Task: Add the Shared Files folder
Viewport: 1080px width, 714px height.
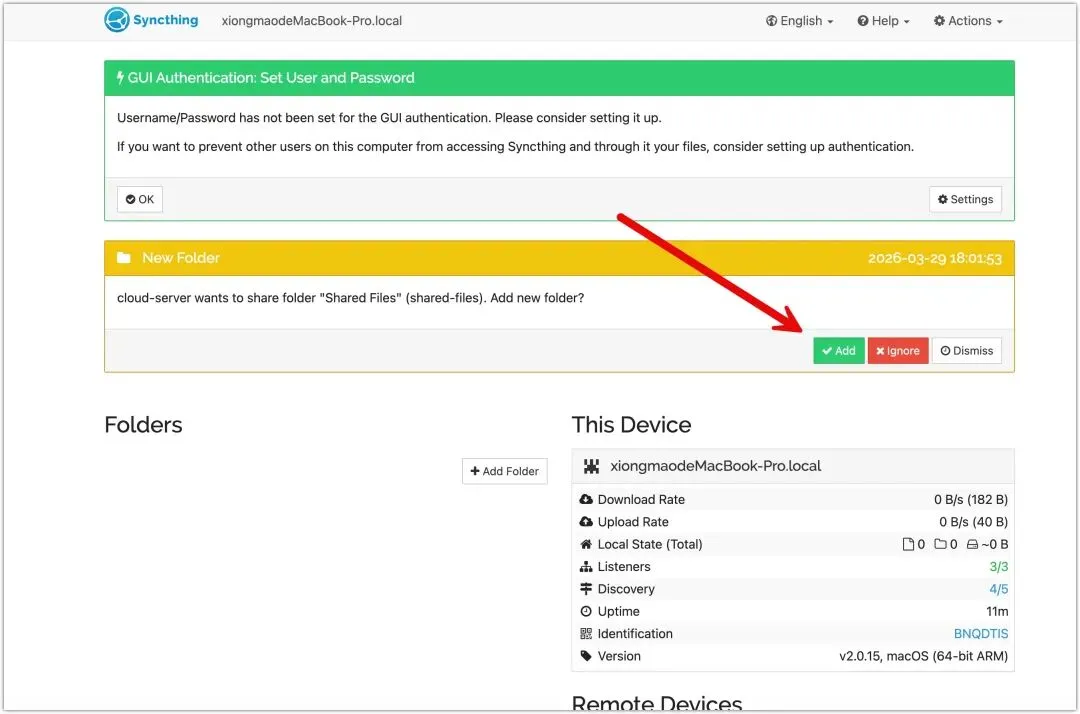Action: coord(838,350)
